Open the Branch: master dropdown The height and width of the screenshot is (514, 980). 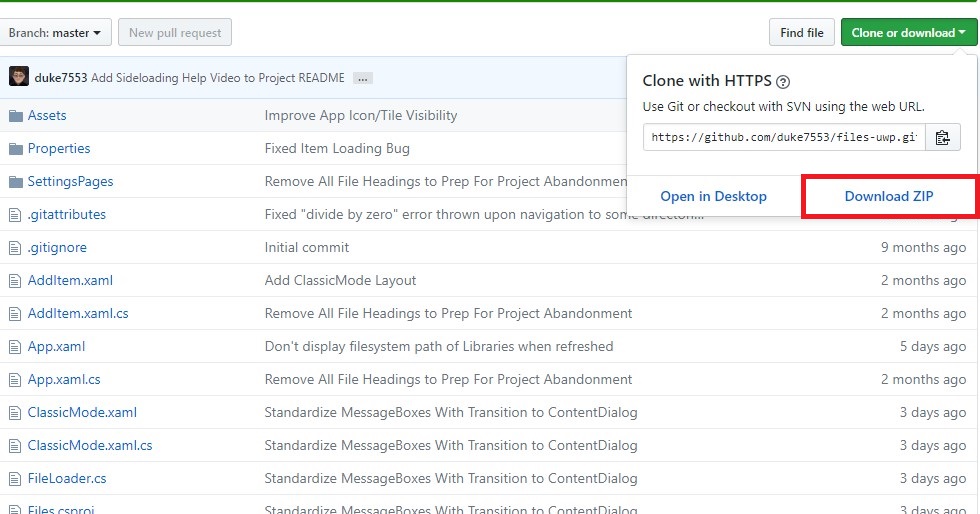55,33
